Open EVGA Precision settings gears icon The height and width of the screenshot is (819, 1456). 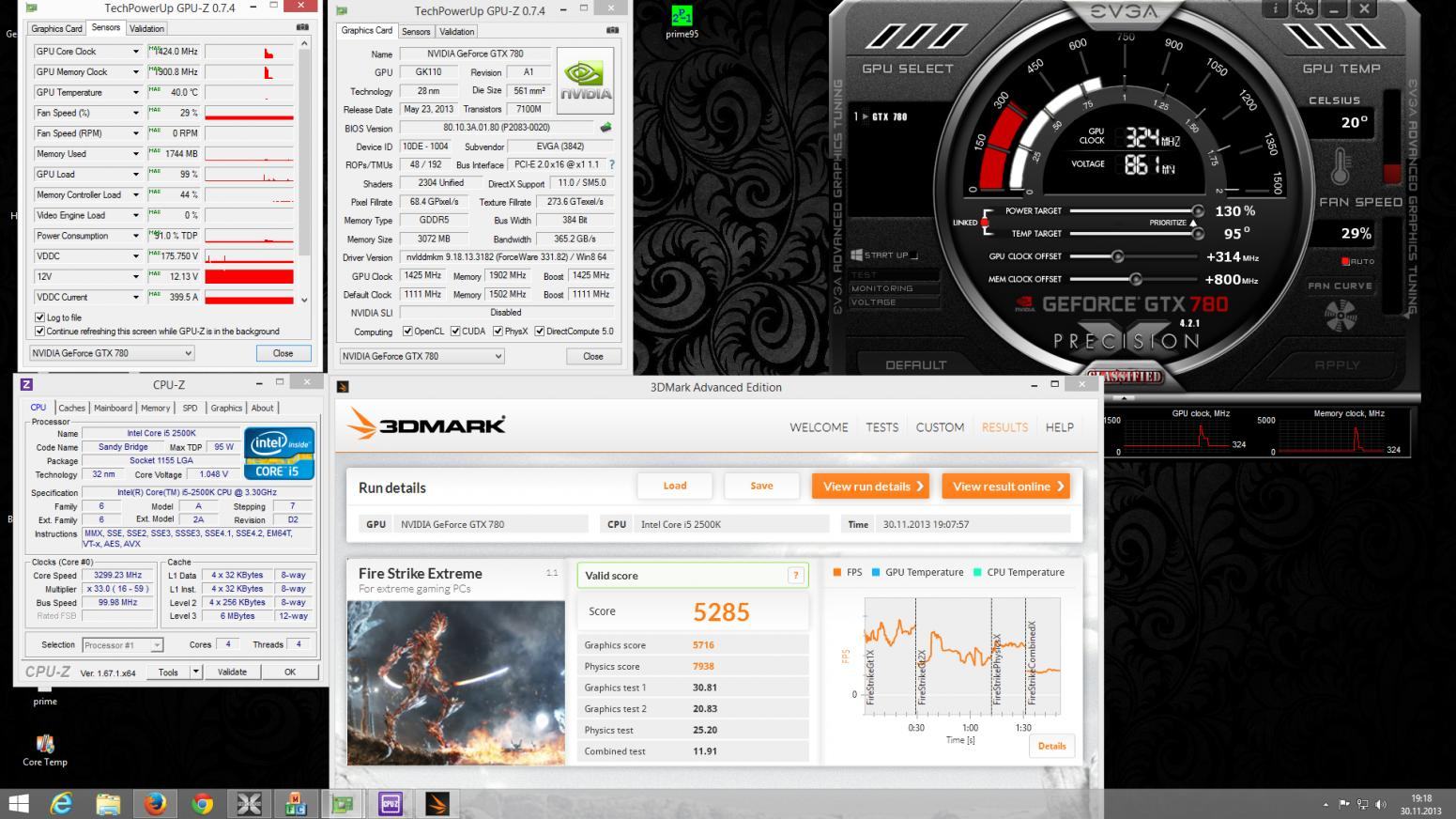tap(1304, 8)
